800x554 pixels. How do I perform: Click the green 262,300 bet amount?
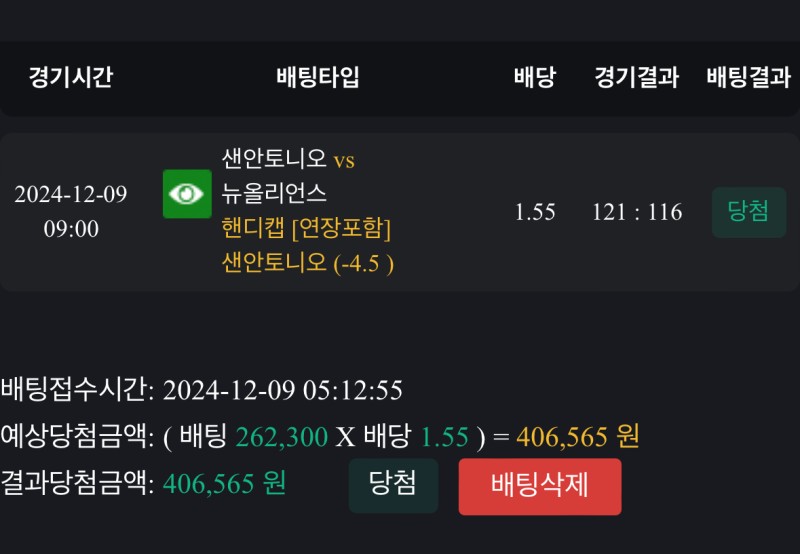[281, 437]
